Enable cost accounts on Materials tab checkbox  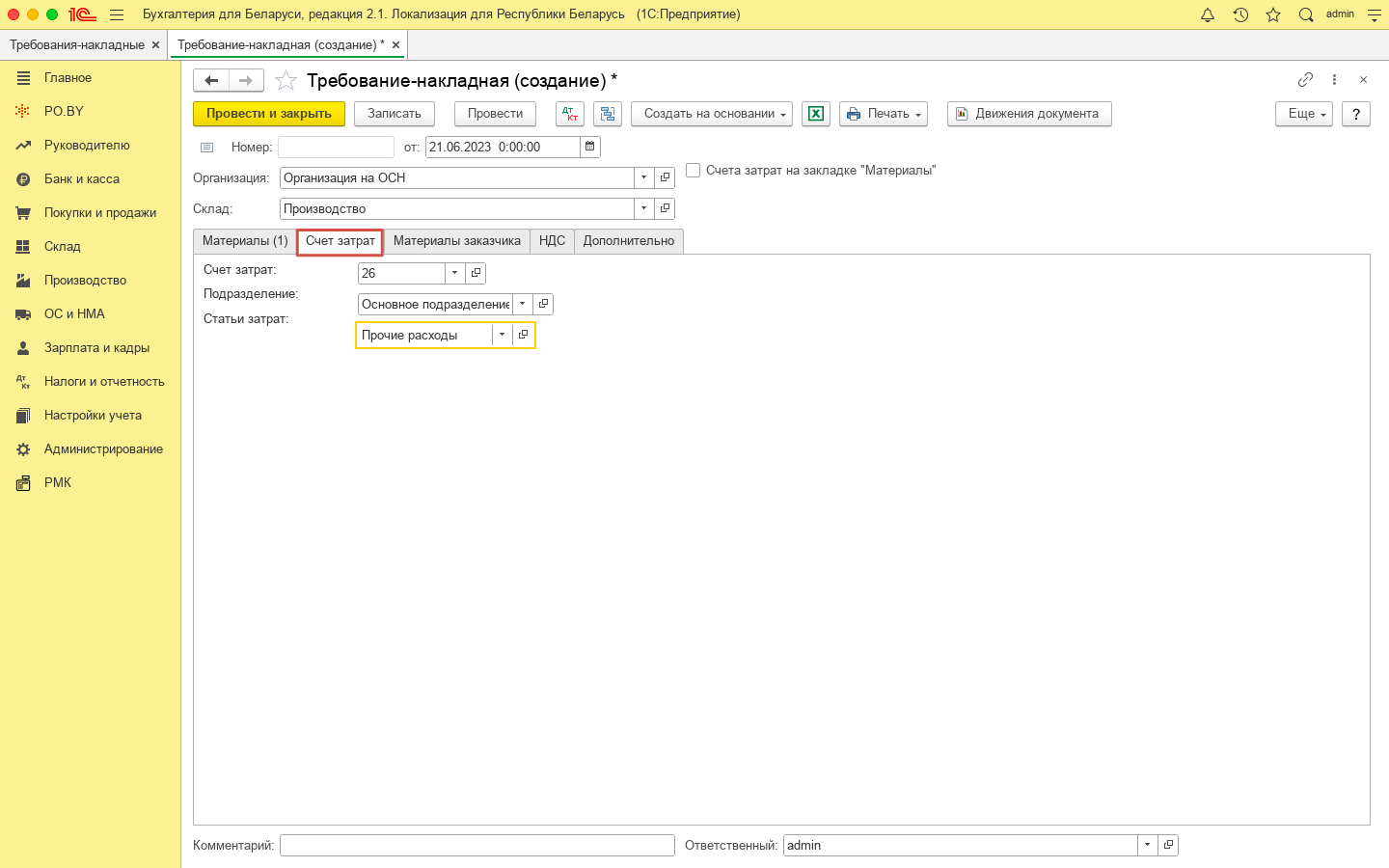[x=693, y=171]
